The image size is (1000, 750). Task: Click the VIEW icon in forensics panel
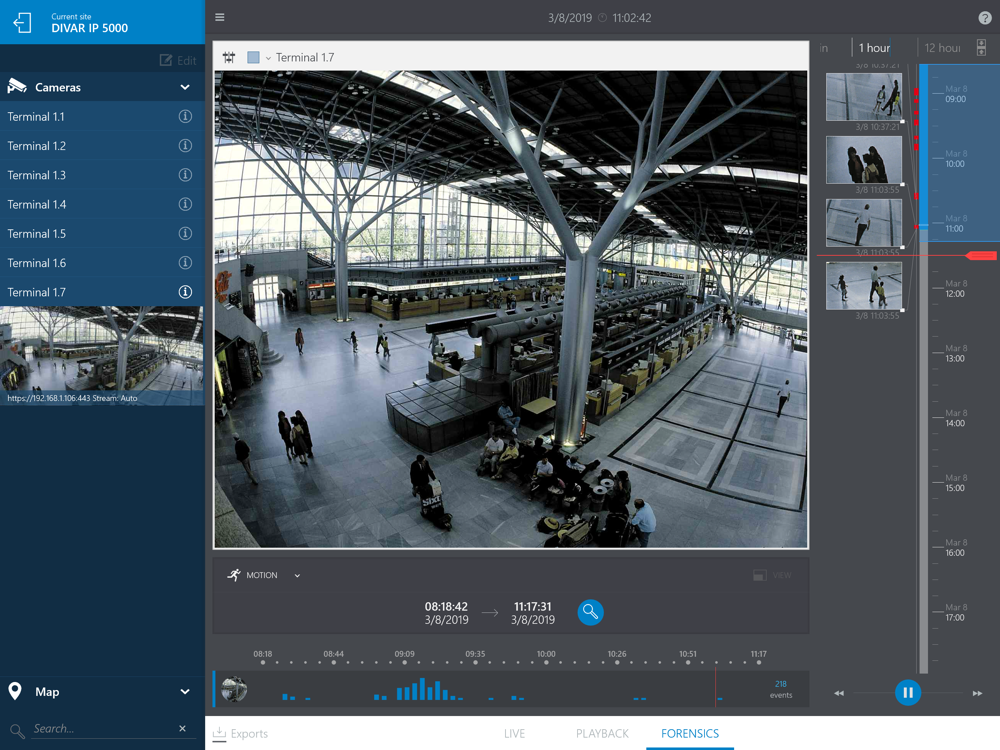click(x=760, y=575)
